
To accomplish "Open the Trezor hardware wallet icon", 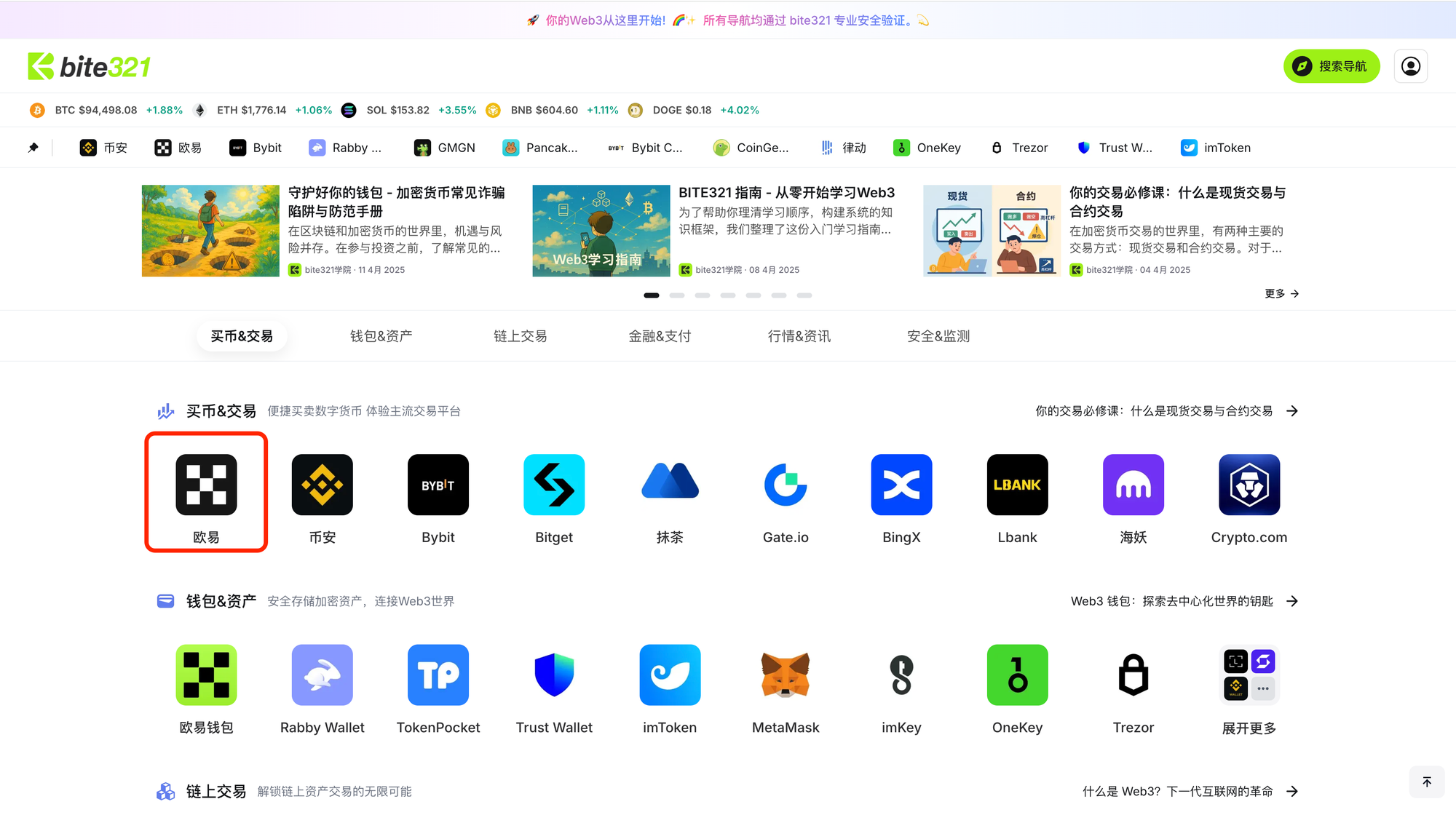I will [x=1133, y=675].
